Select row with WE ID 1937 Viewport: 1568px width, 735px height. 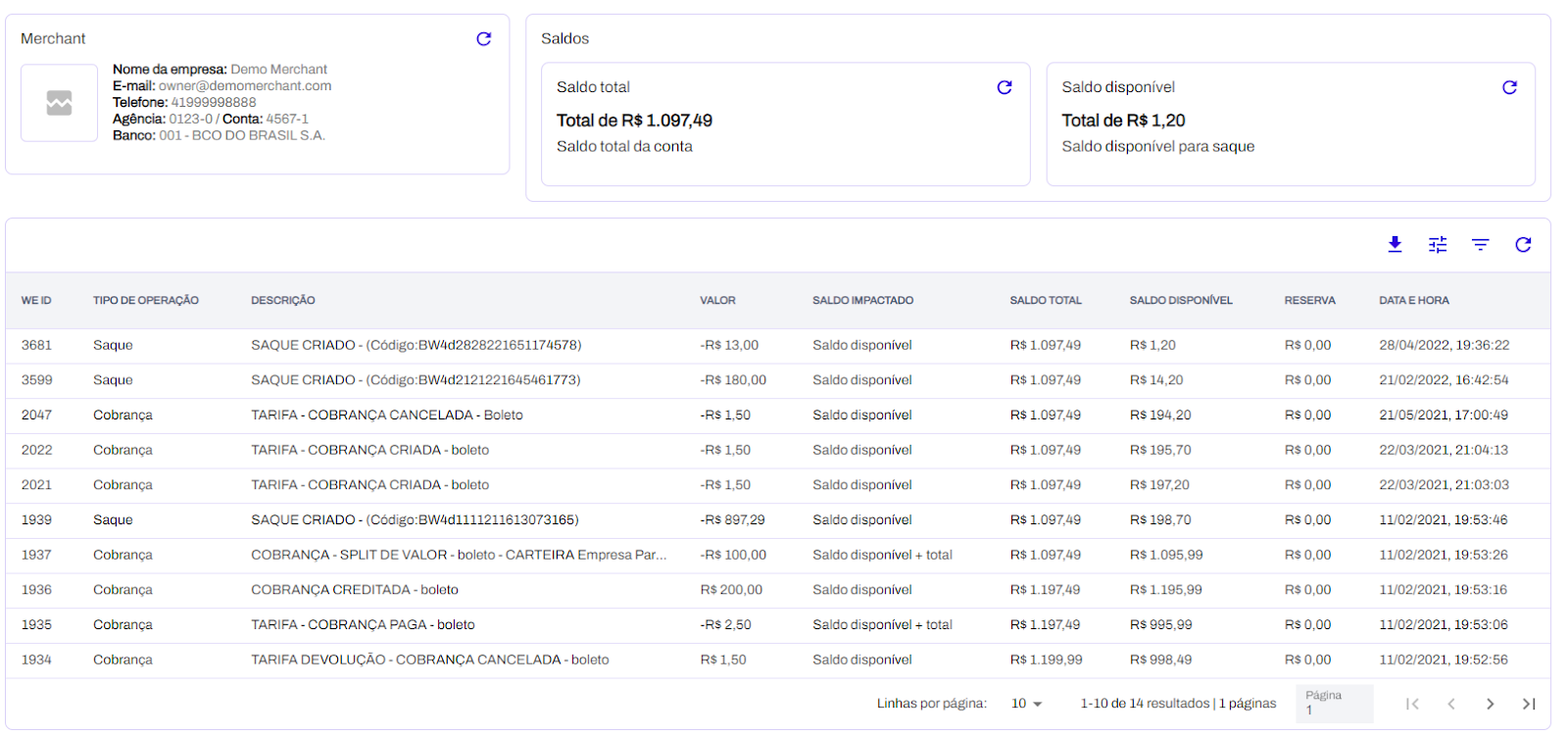point(778,556)
